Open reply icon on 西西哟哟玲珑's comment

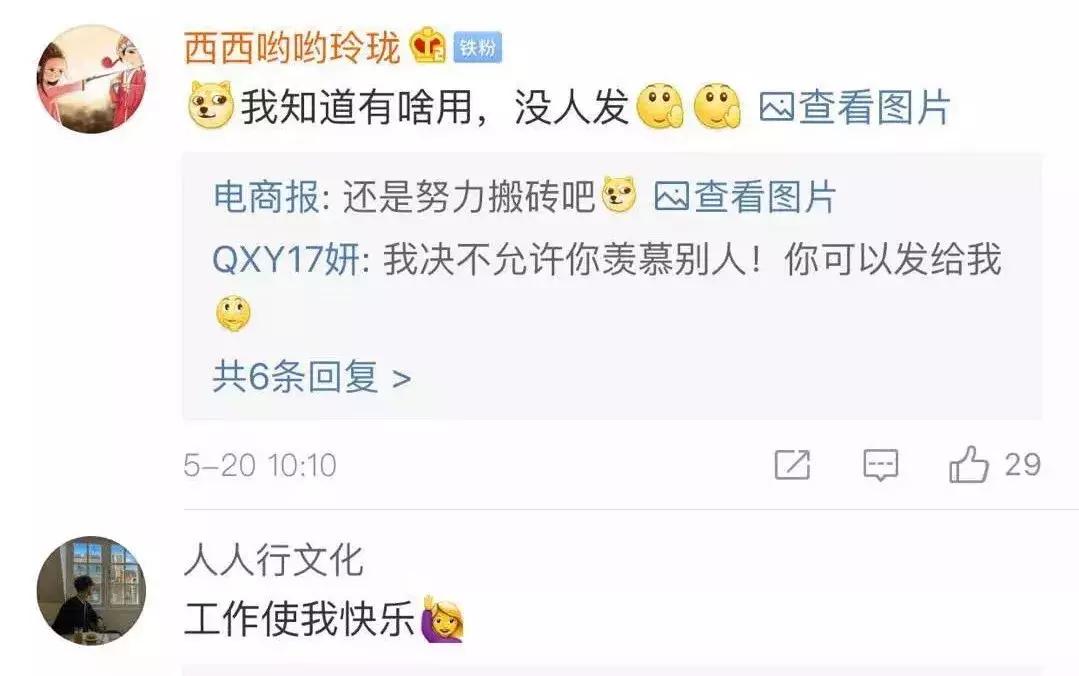(881, 465)
